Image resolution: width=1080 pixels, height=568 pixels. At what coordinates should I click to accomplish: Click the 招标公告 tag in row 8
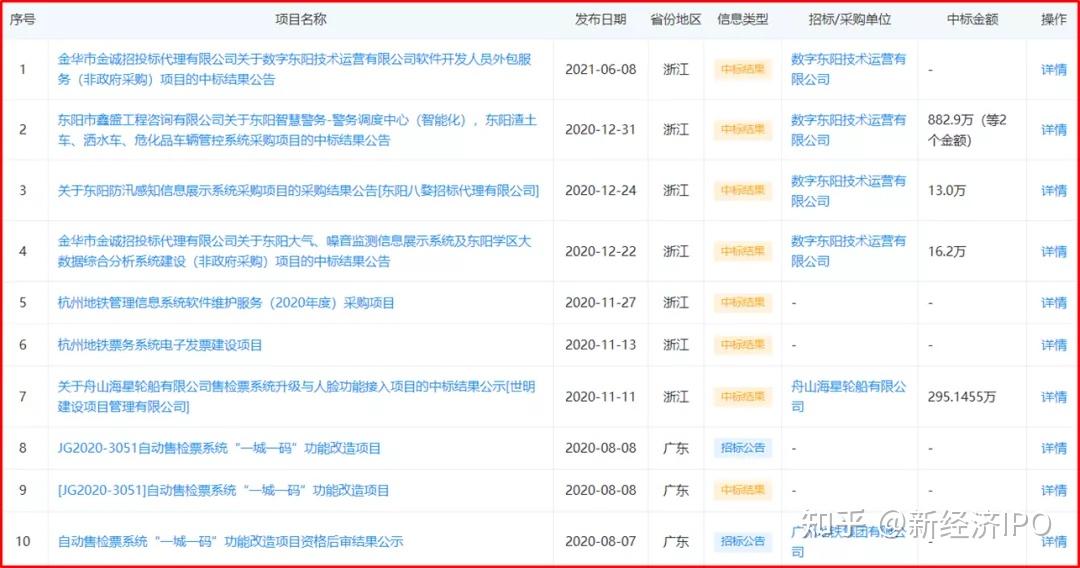coord(742,448)
